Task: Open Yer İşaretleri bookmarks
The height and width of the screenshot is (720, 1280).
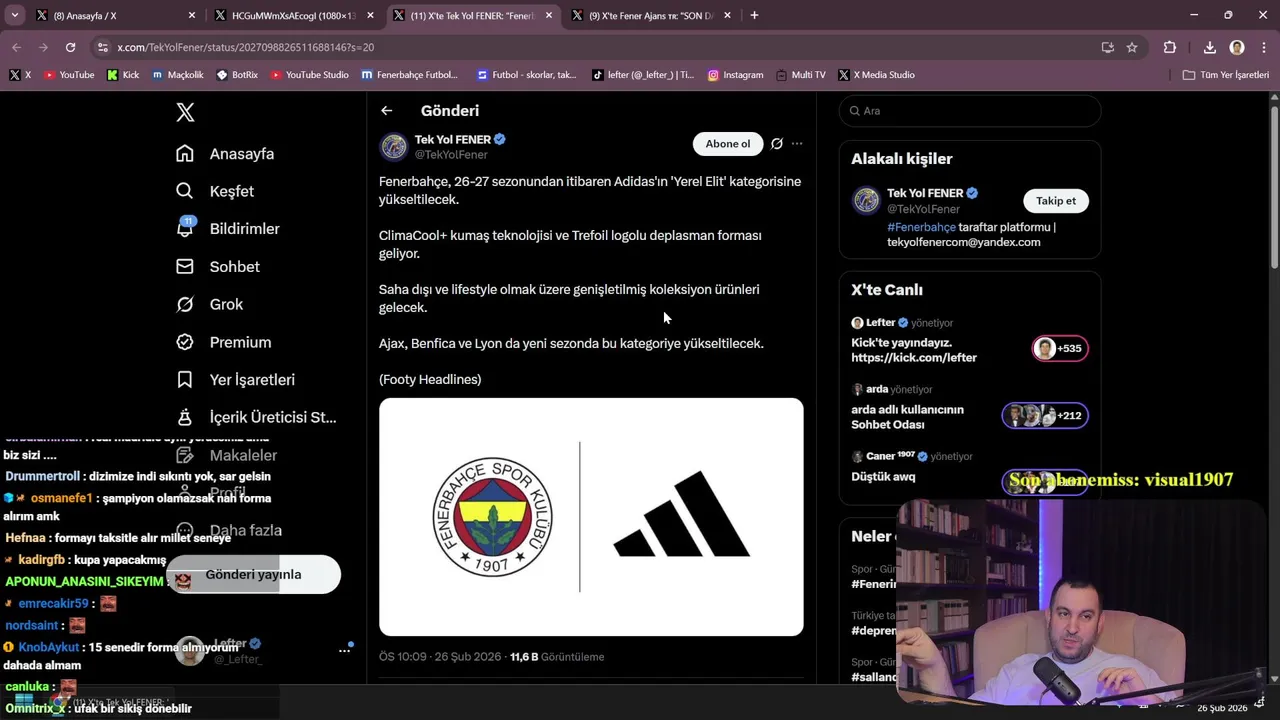Action: tap(235, 380)
